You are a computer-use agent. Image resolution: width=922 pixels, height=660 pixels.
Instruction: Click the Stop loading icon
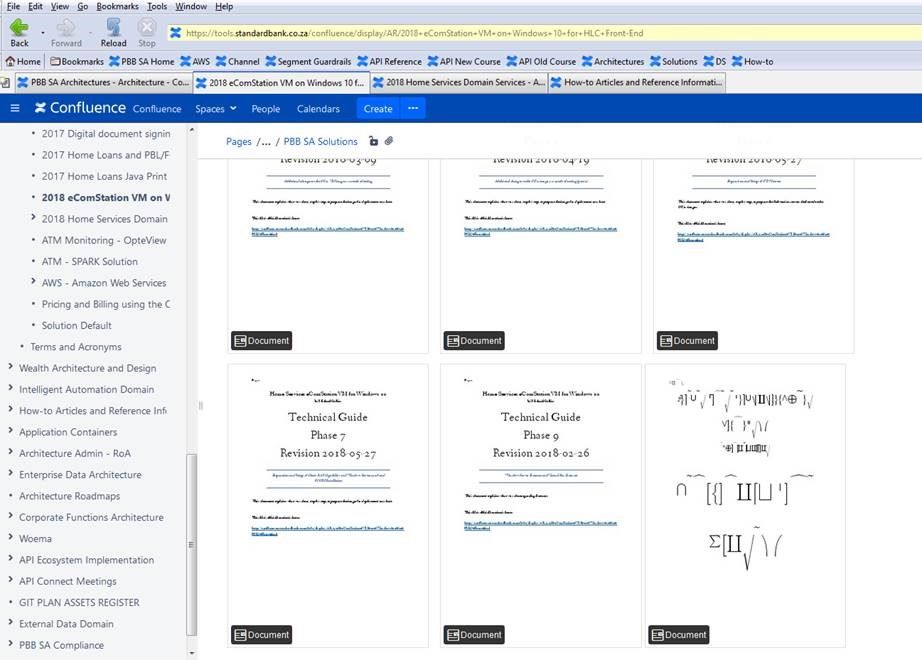[146, 27]
